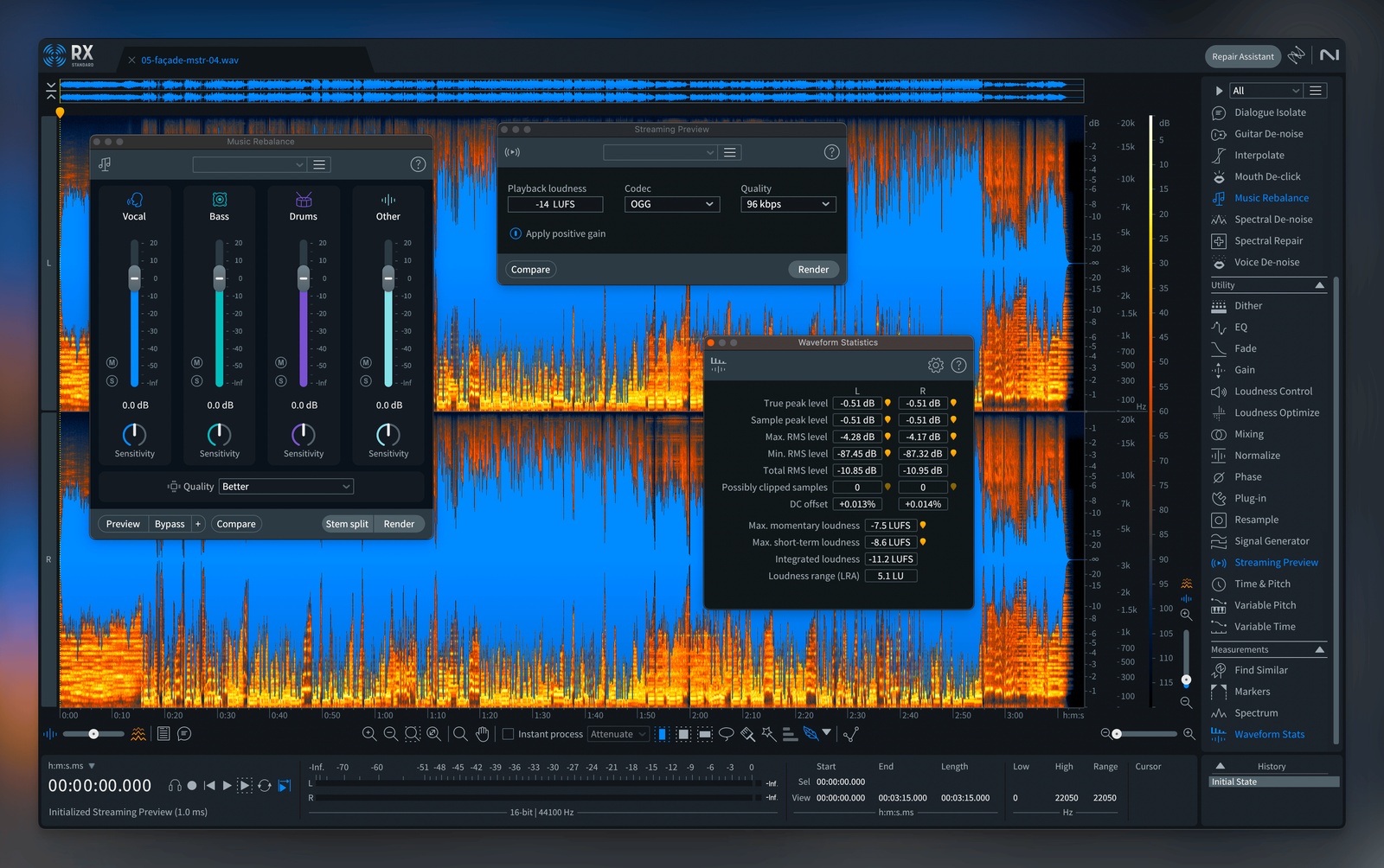Mute the Vocal channel
1384x868 pixels.
tap(112, 362)
